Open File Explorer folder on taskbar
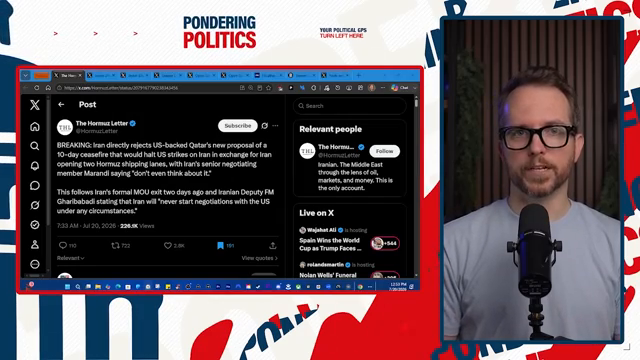The image size is (640, 360). [98, 287]
